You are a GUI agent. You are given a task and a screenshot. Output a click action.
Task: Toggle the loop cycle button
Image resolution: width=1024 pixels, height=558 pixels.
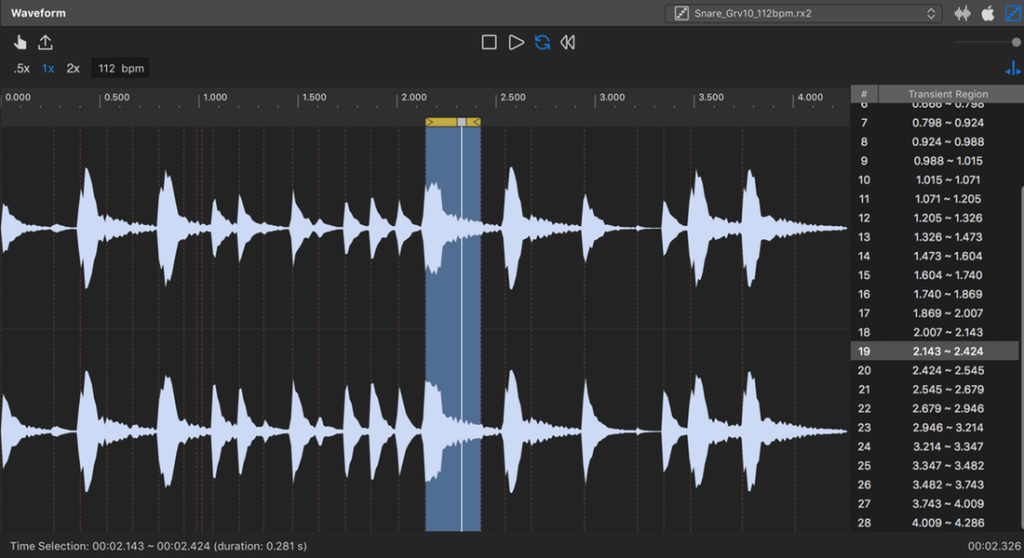tap(542, 42)
